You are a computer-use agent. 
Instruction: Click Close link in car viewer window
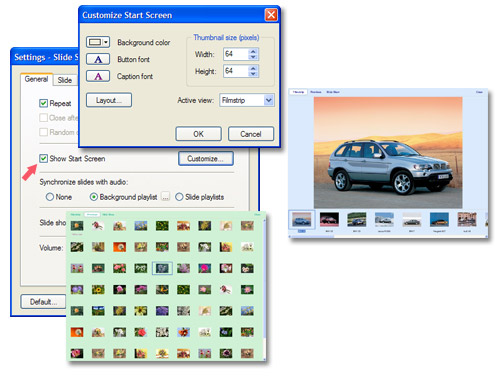pos(479,92)
